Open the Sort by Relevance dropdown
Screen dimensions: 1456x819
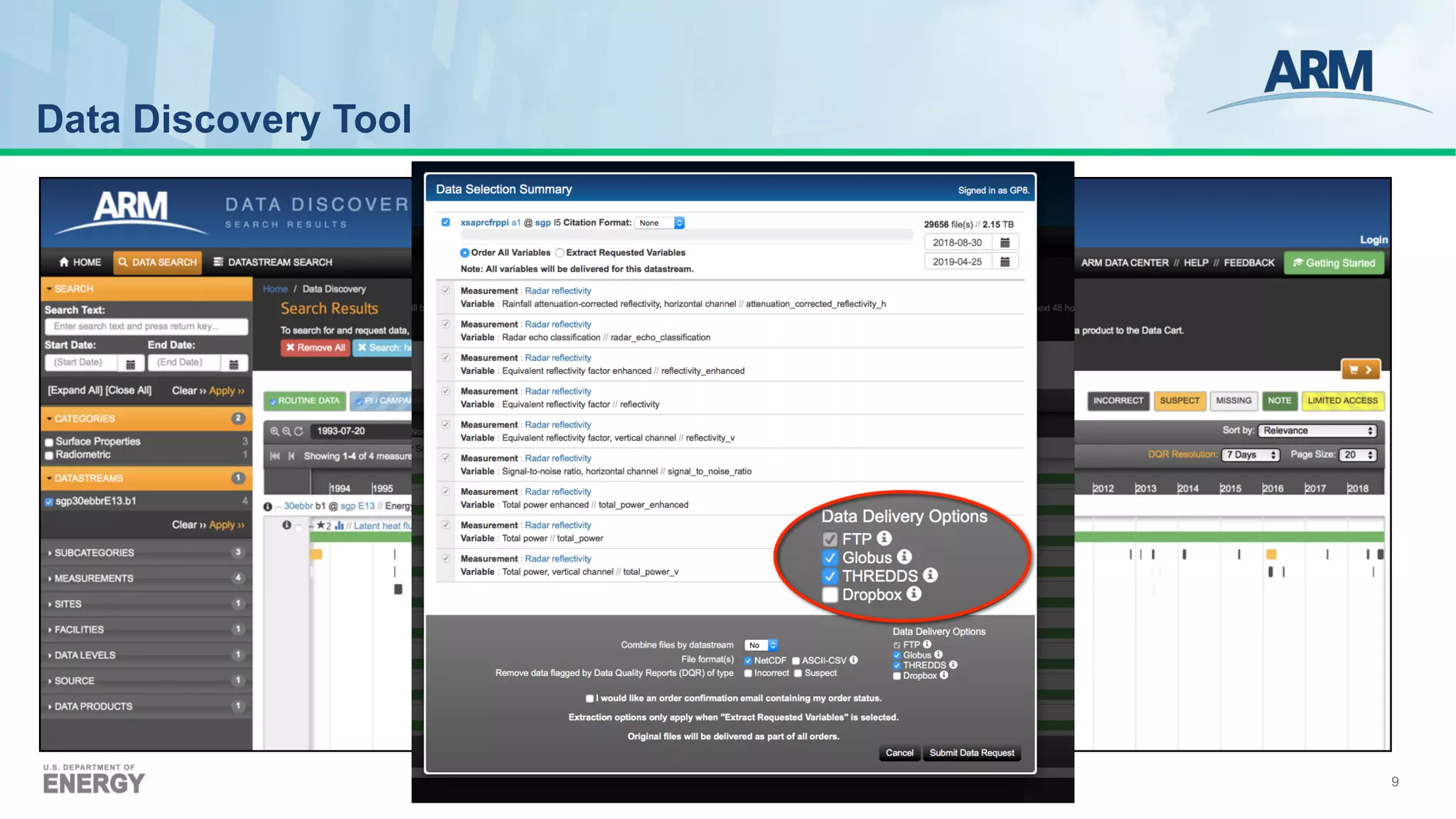point(1317,431)
